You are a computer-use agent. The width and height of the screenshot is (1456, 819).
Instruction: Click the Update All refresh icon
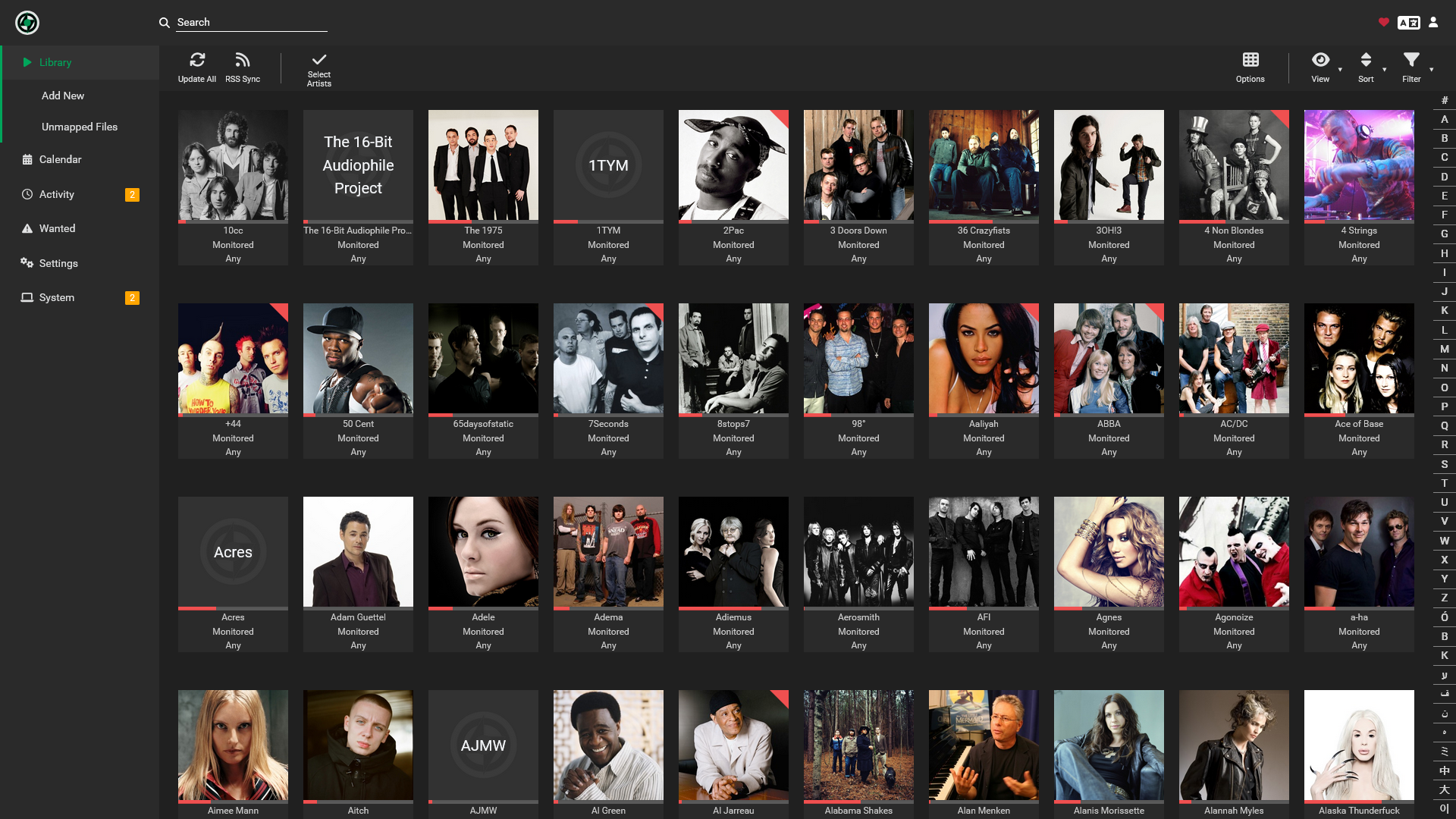pyautogui.click(x=197, y=60)
